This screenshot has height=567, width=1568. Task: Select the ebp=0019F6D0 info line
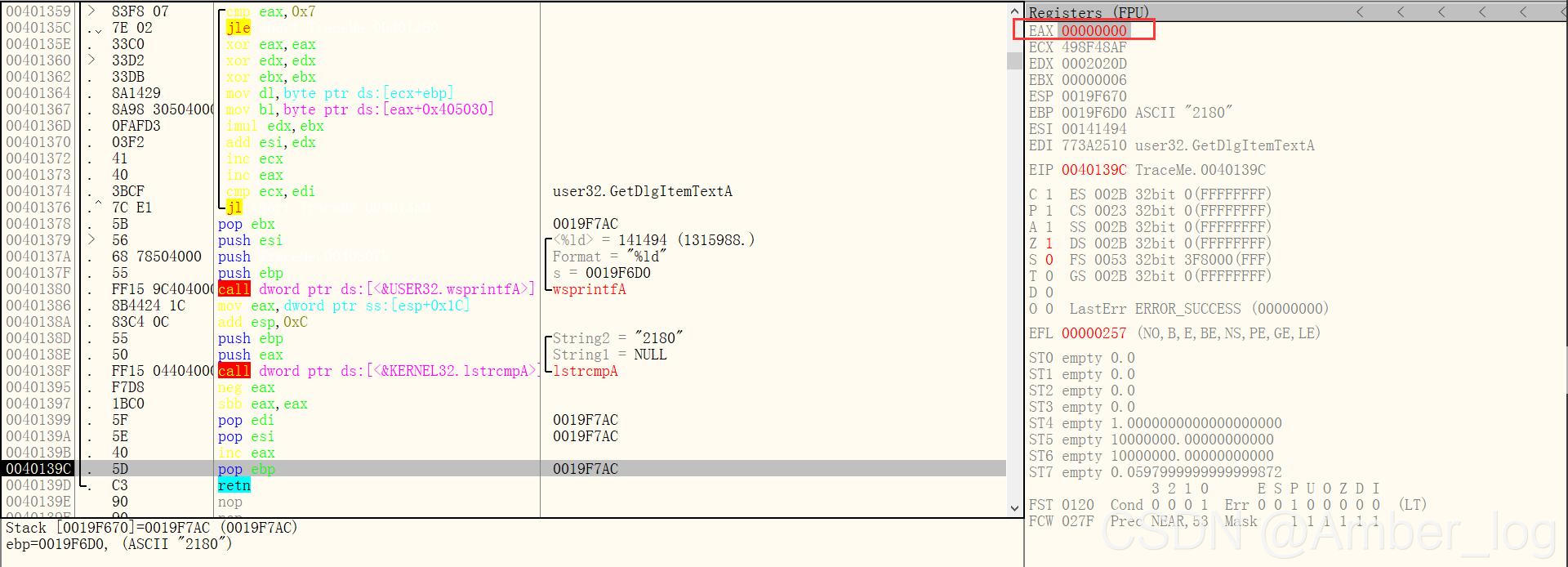tap(119, 544)
